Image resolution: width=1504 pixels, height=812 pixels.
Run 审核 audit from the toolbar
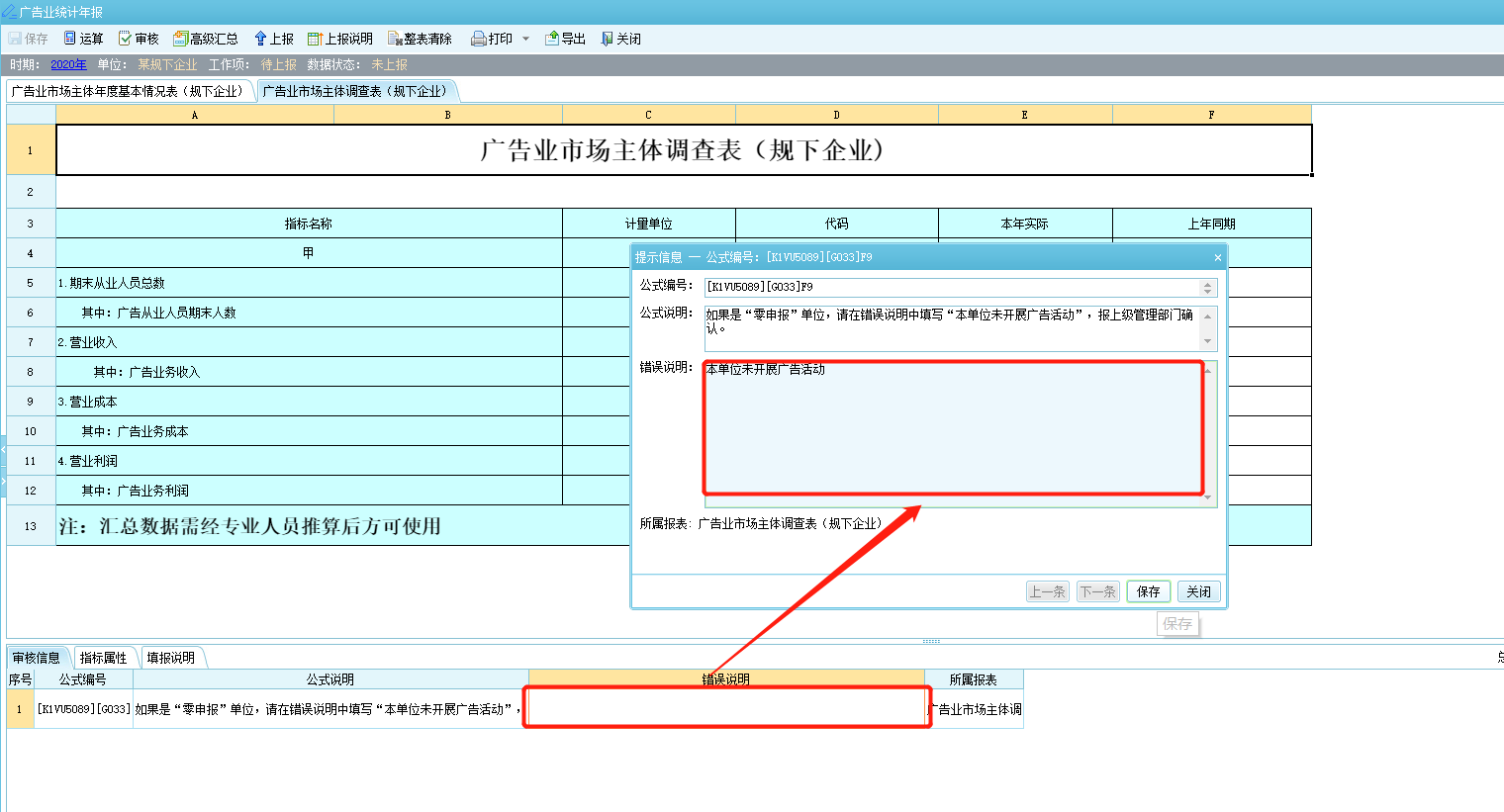click(x=125, y=39)
